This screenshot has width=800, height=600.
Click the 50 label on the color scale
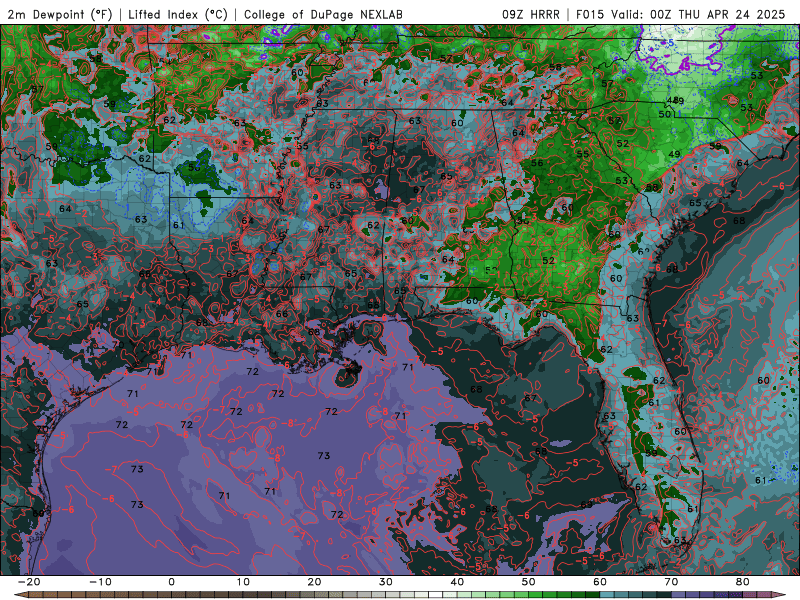(x=529, y=582)
